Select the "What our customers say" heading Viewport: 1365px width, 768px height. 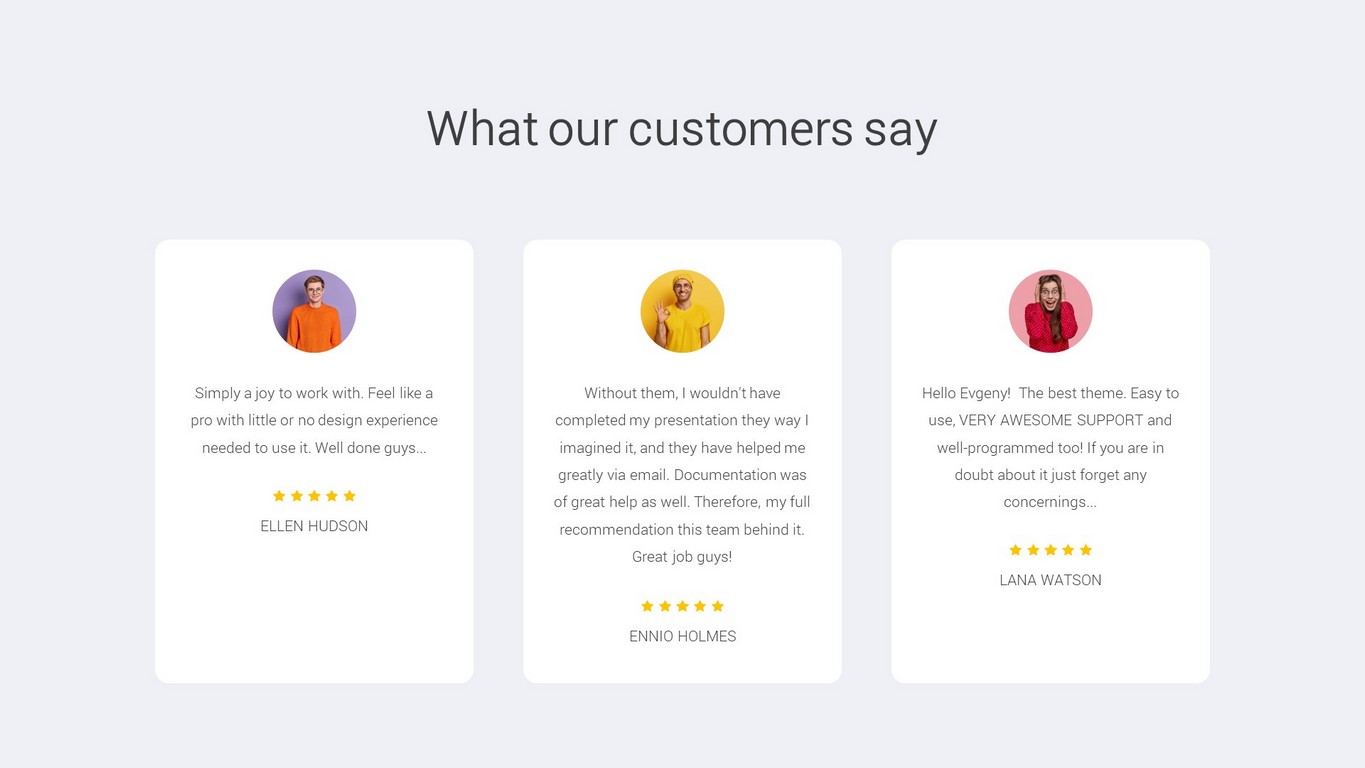click(x=682, y=129)
